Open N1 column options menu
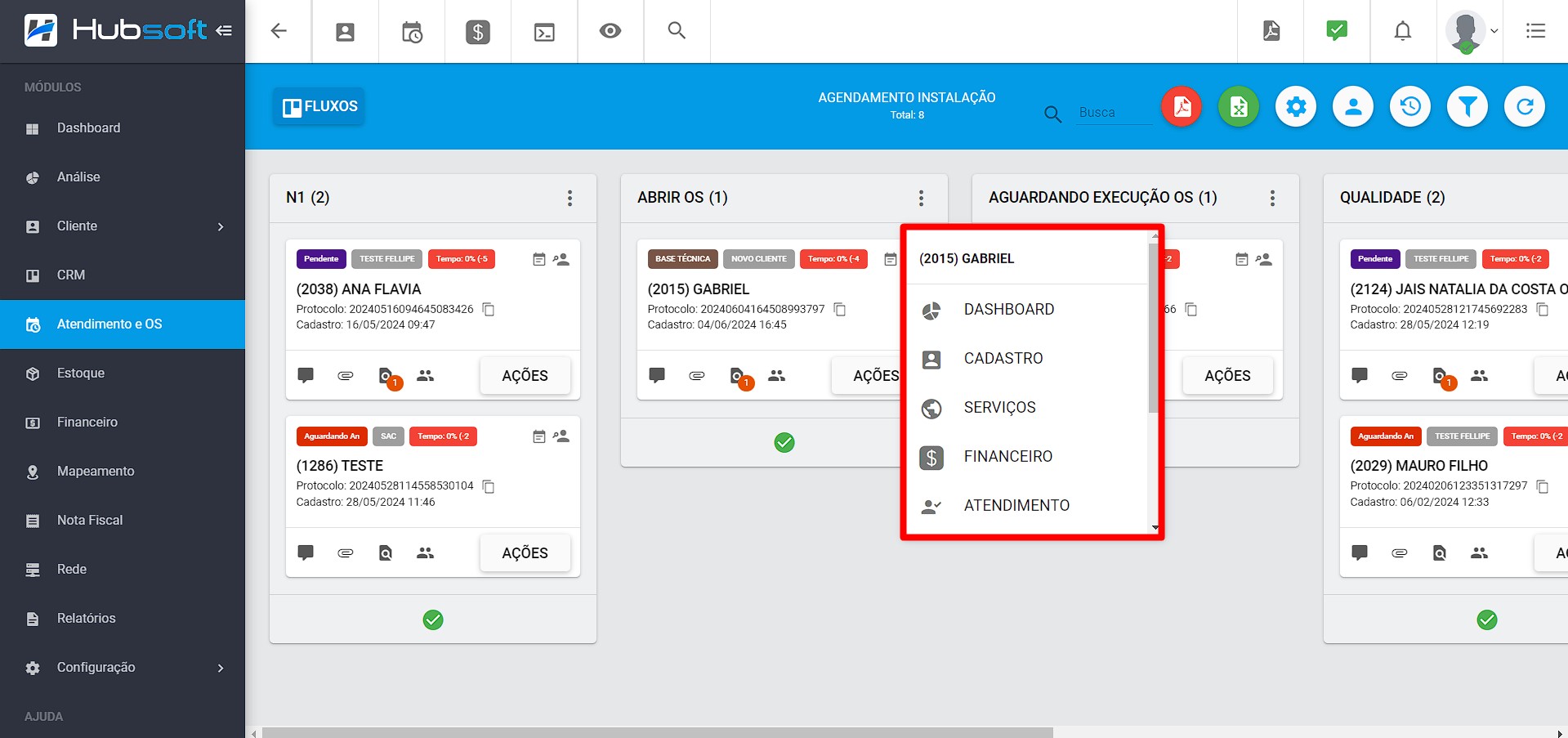 click(570, 198)
